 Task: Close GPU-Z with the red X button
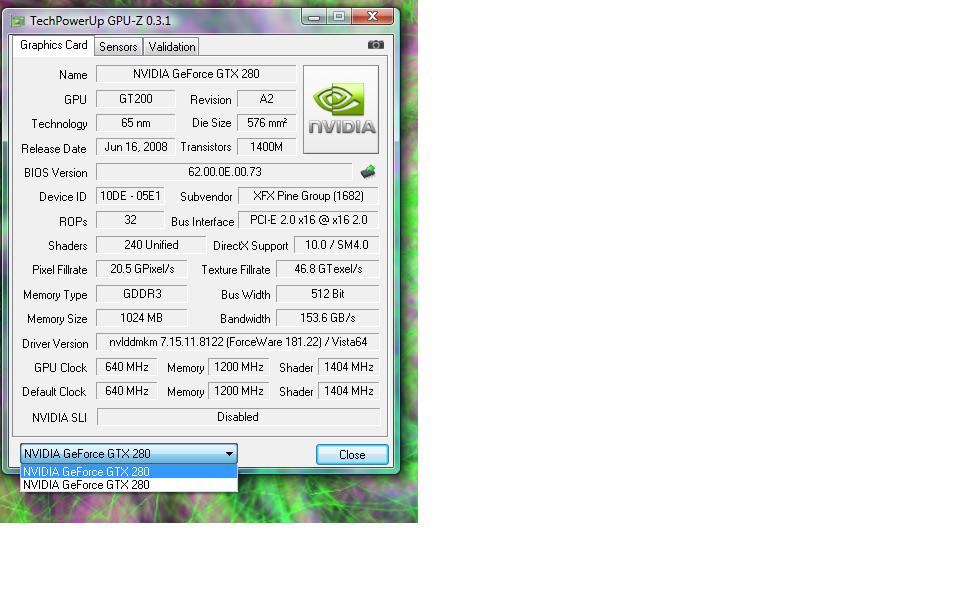tap(372, 17)
